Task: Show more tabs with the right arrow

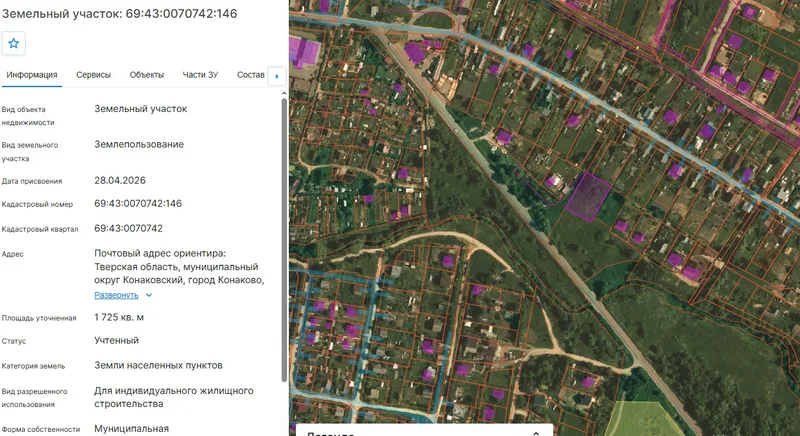Action: (x=277, y=76)
